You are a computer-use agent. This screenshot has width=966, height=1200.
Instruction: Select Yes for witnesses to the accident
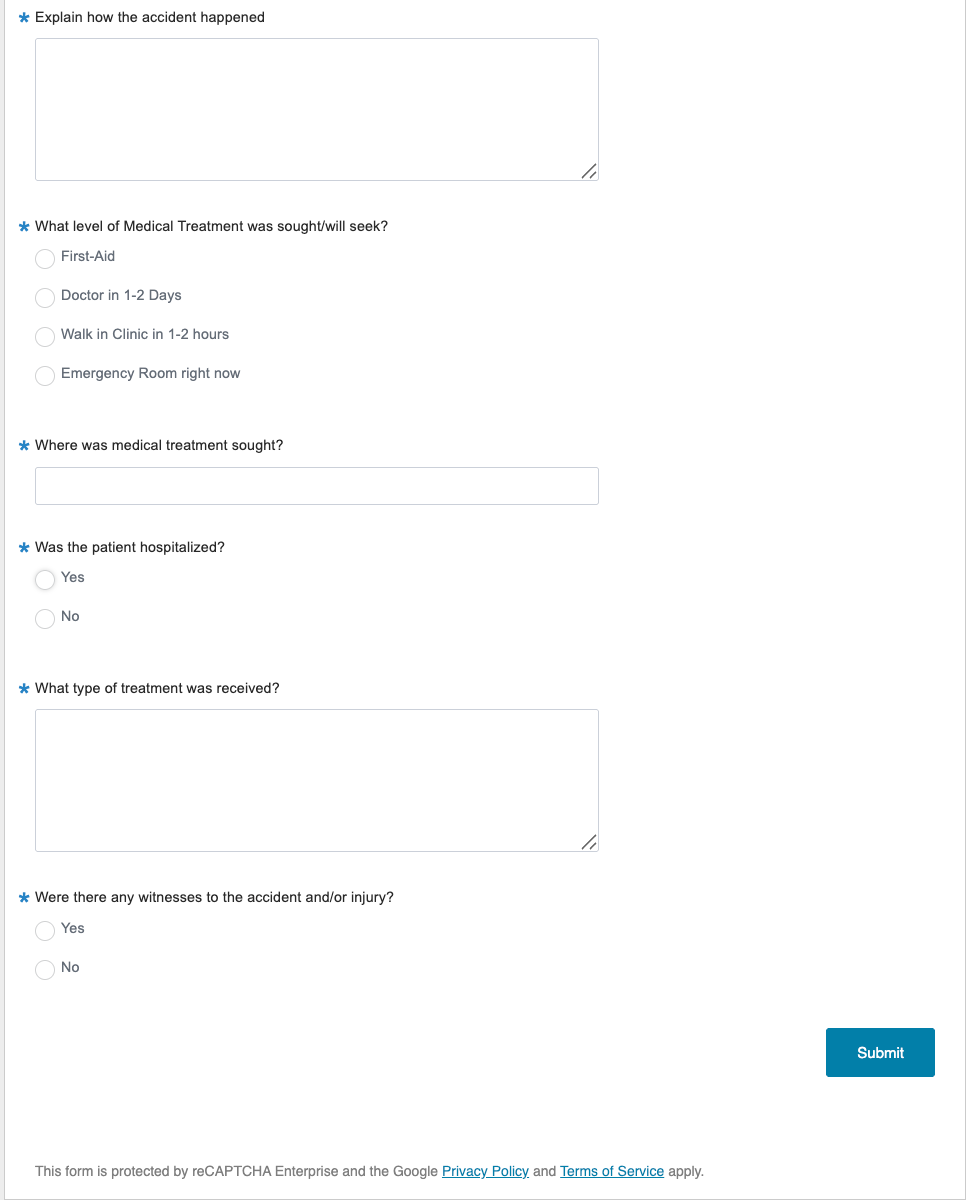45,931
